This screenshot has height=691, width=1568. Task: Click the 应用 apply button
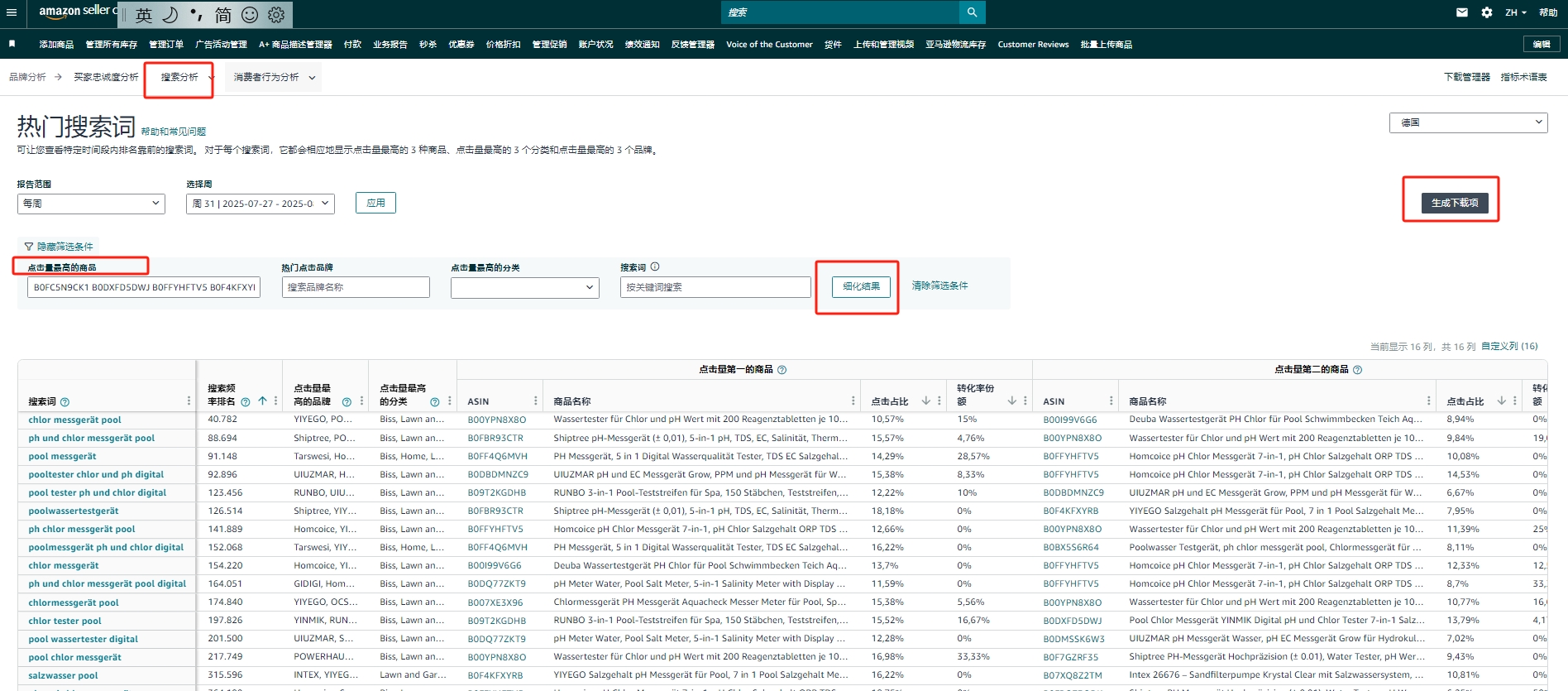click(x=375, y=203)
